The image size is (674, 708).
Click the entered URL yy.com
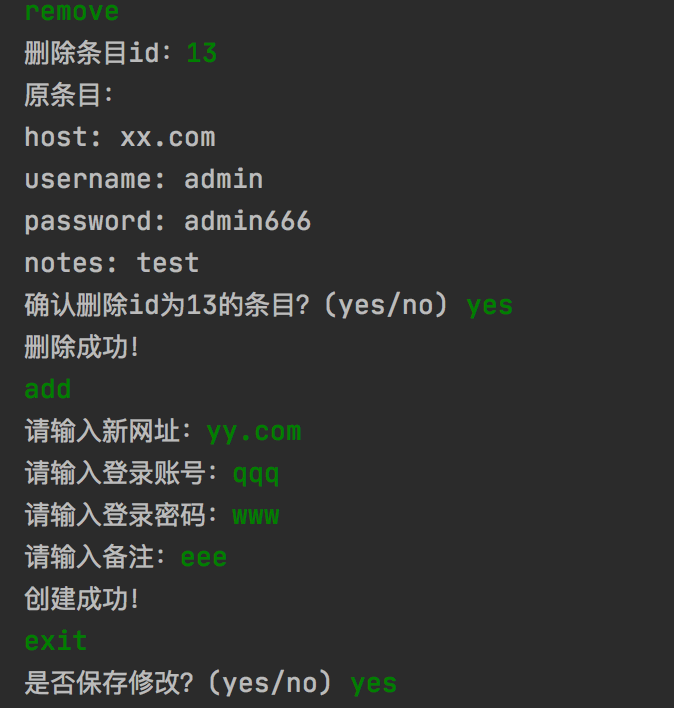tap(254, 432)
